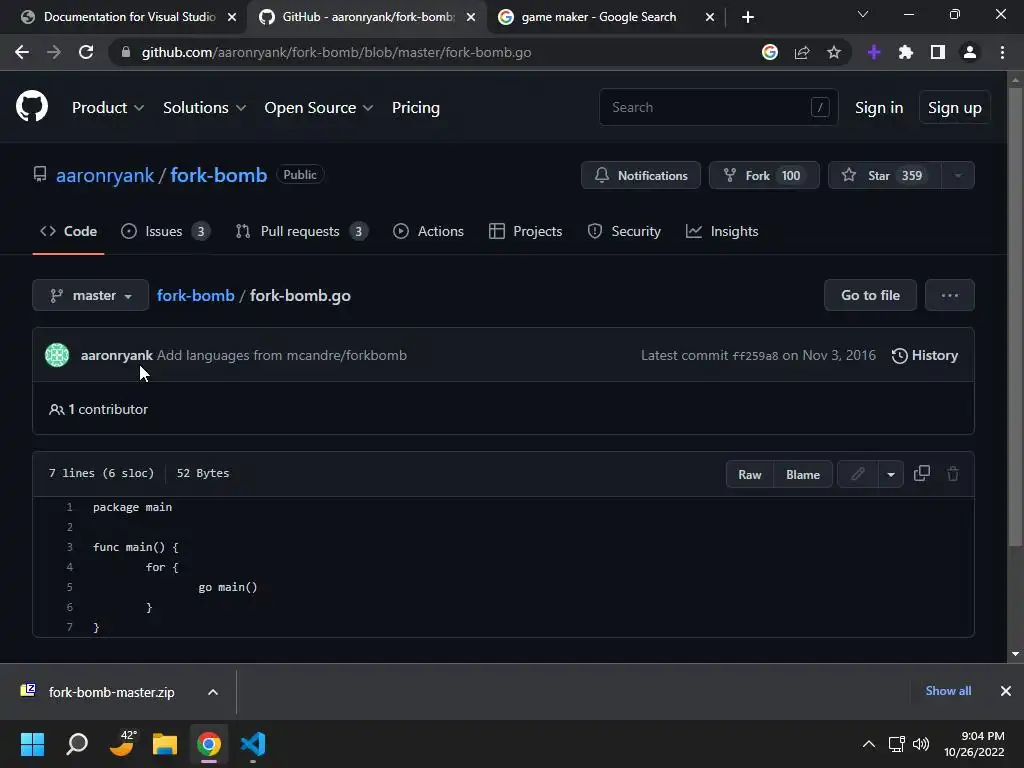The image size is (1024, 768).
Task: Expand the Open Source menu
Action: click(319, 108)
